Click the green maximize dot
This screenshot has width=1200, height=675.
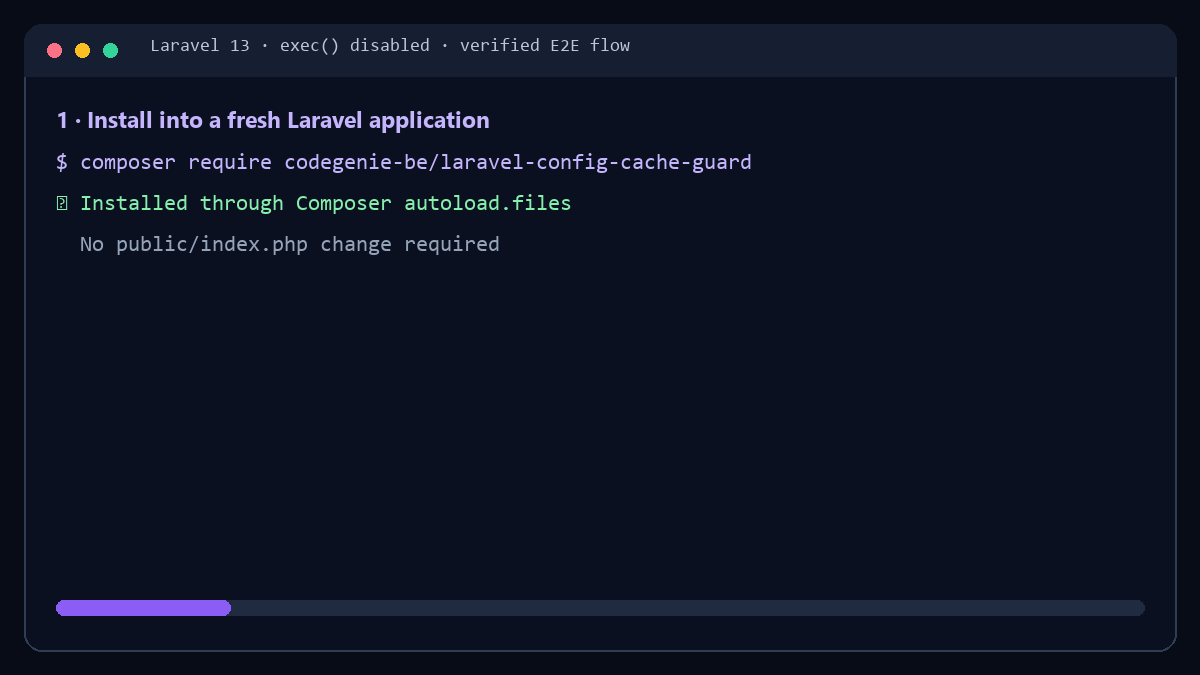(110, 50)
